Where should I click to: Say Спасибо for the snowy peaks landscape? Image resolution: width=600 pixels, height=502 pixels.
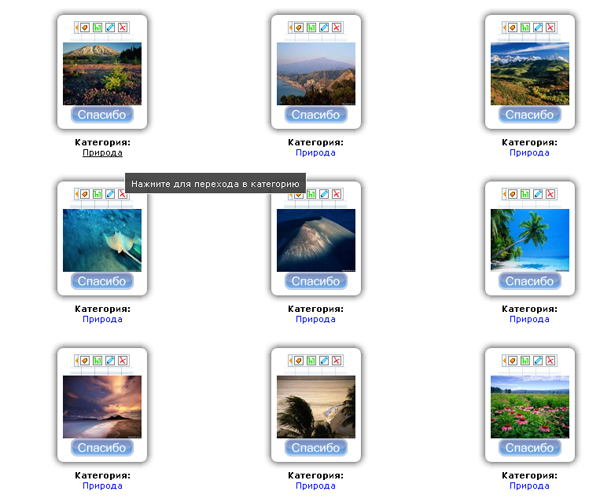coord(530,114)
